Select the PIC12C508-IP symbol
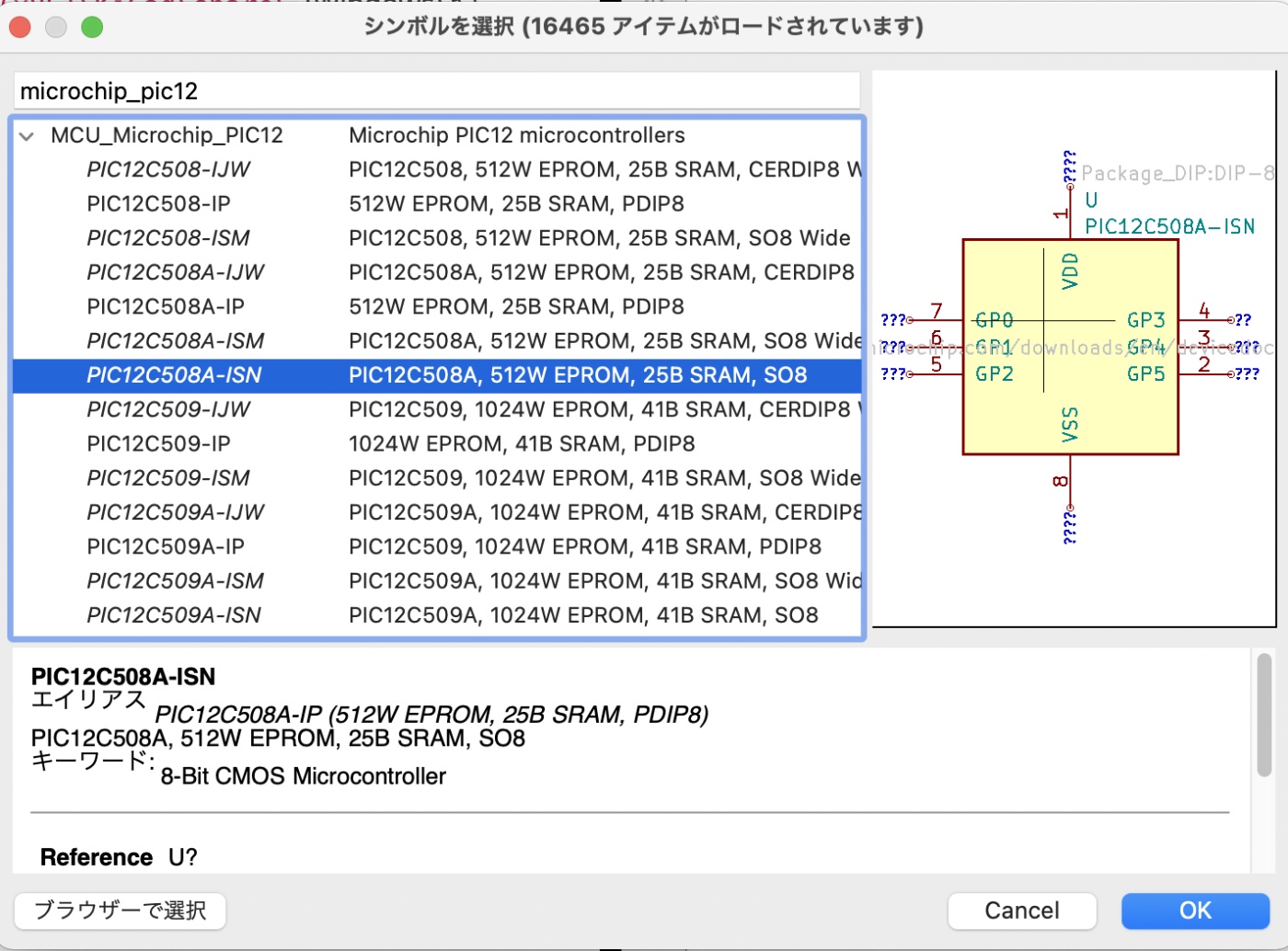The image size is (1288, 951). 437,203
